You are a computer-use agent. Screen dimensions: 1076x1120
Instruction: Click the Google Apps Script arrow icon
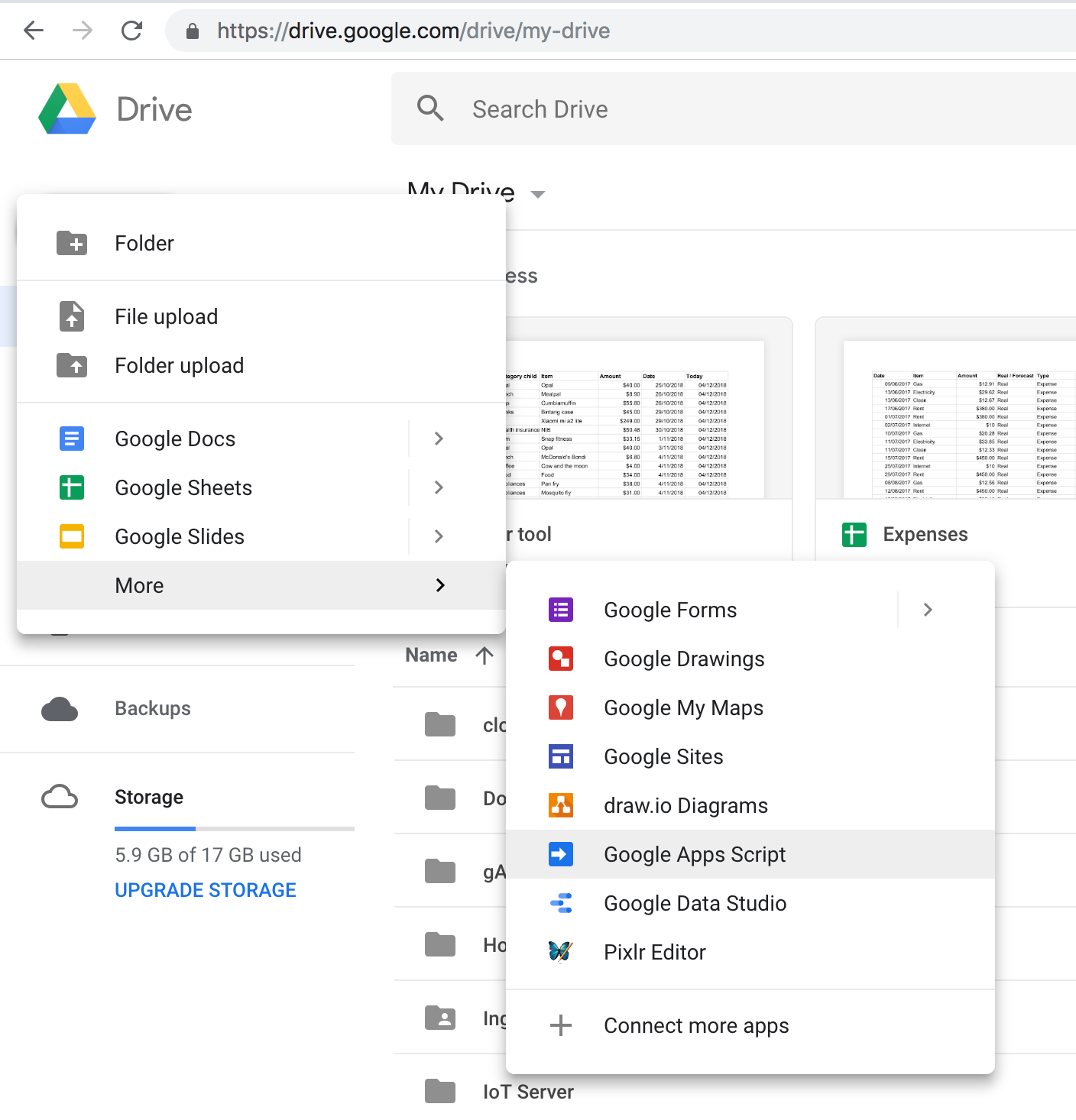(561, 854)
